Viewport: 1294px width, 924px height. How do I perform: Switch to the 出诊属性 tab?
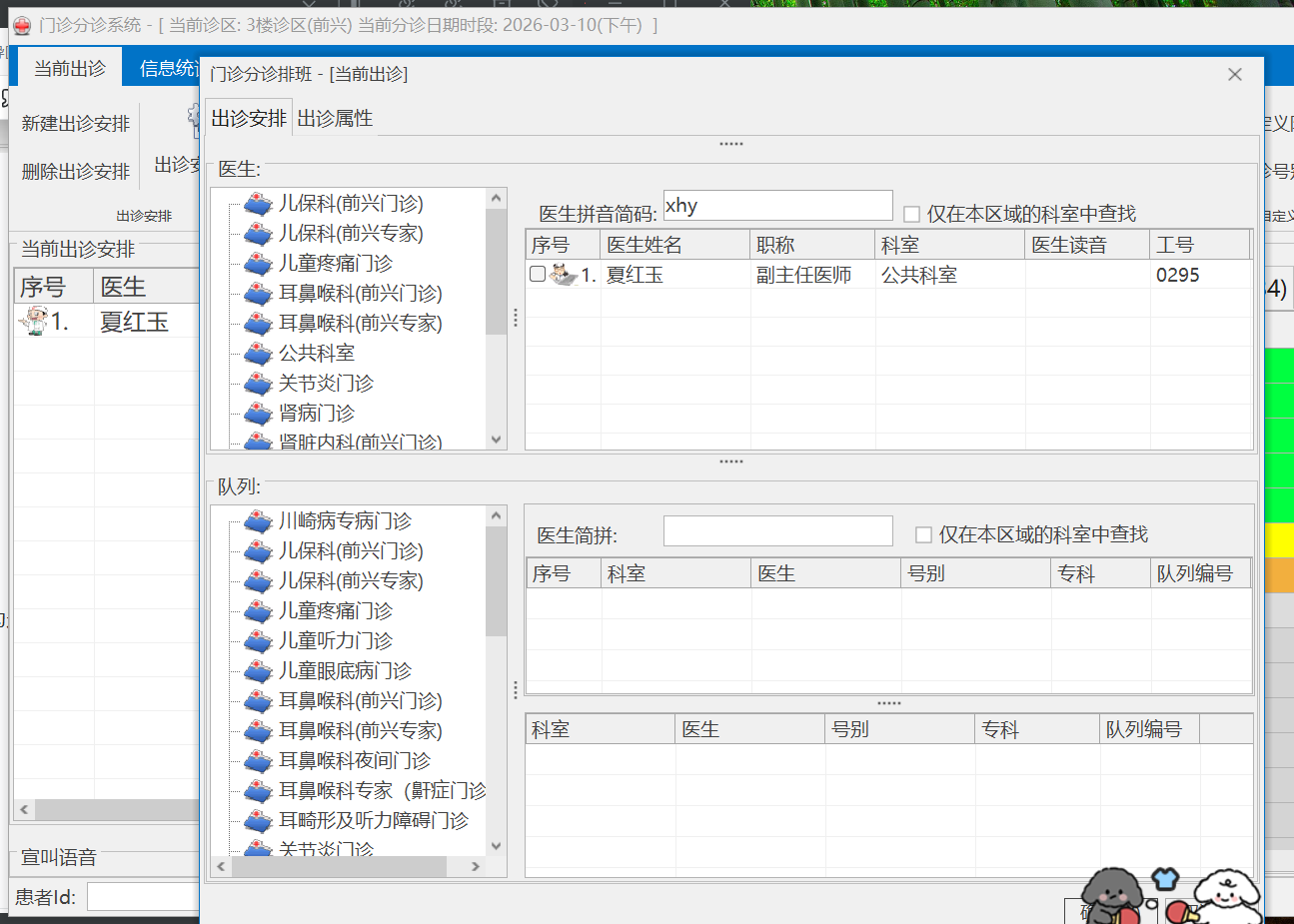tap(335, 119)
